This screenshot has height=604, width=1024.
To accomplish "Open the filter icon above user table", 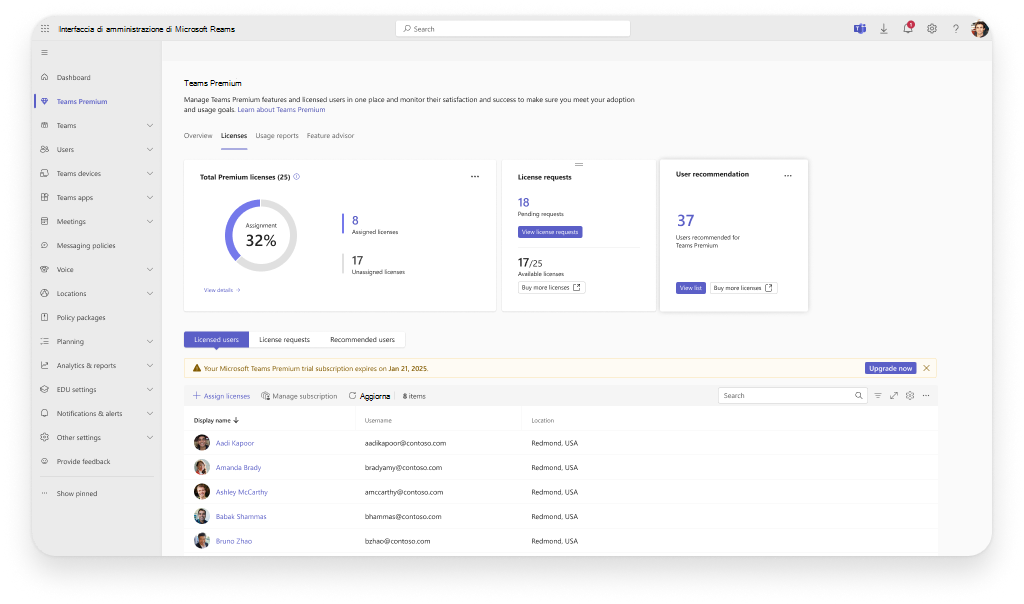I will 878,395.
